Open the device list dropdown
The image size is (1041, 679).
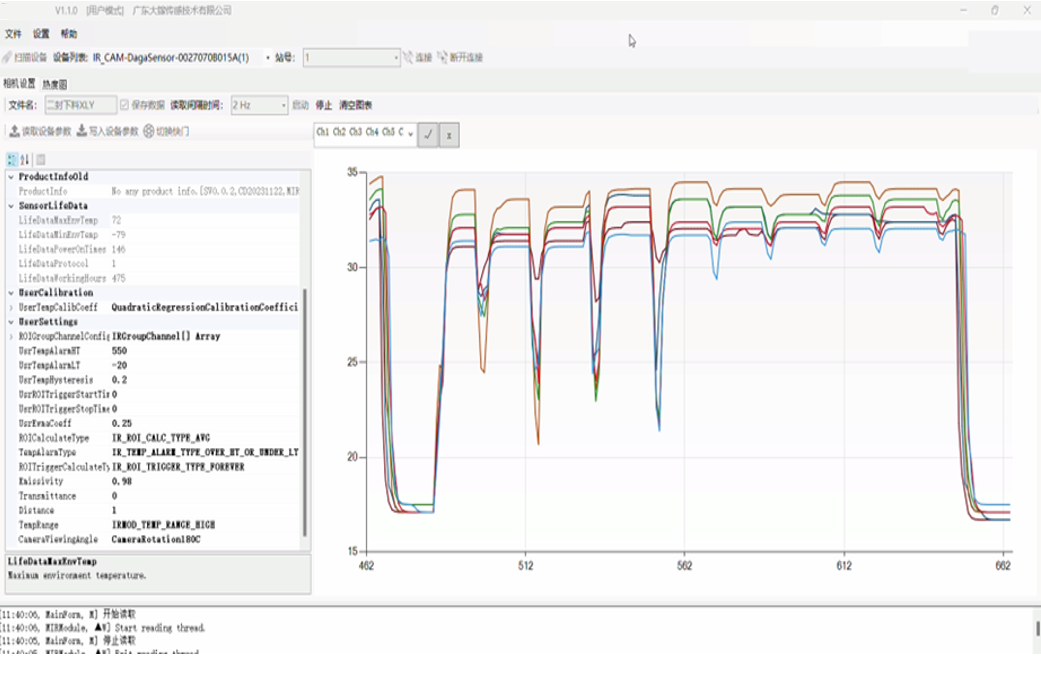click(x=268, y=58)
